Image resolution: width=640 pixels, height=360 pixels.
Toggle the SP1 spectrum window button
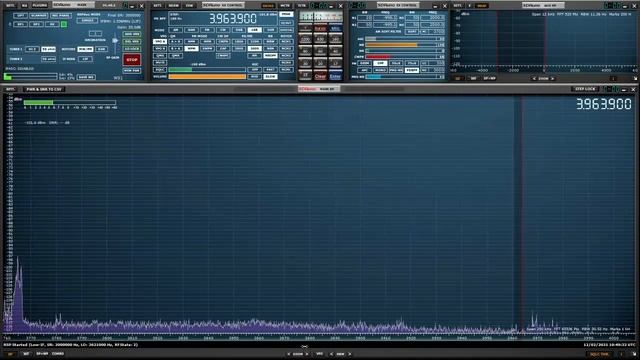20,24
